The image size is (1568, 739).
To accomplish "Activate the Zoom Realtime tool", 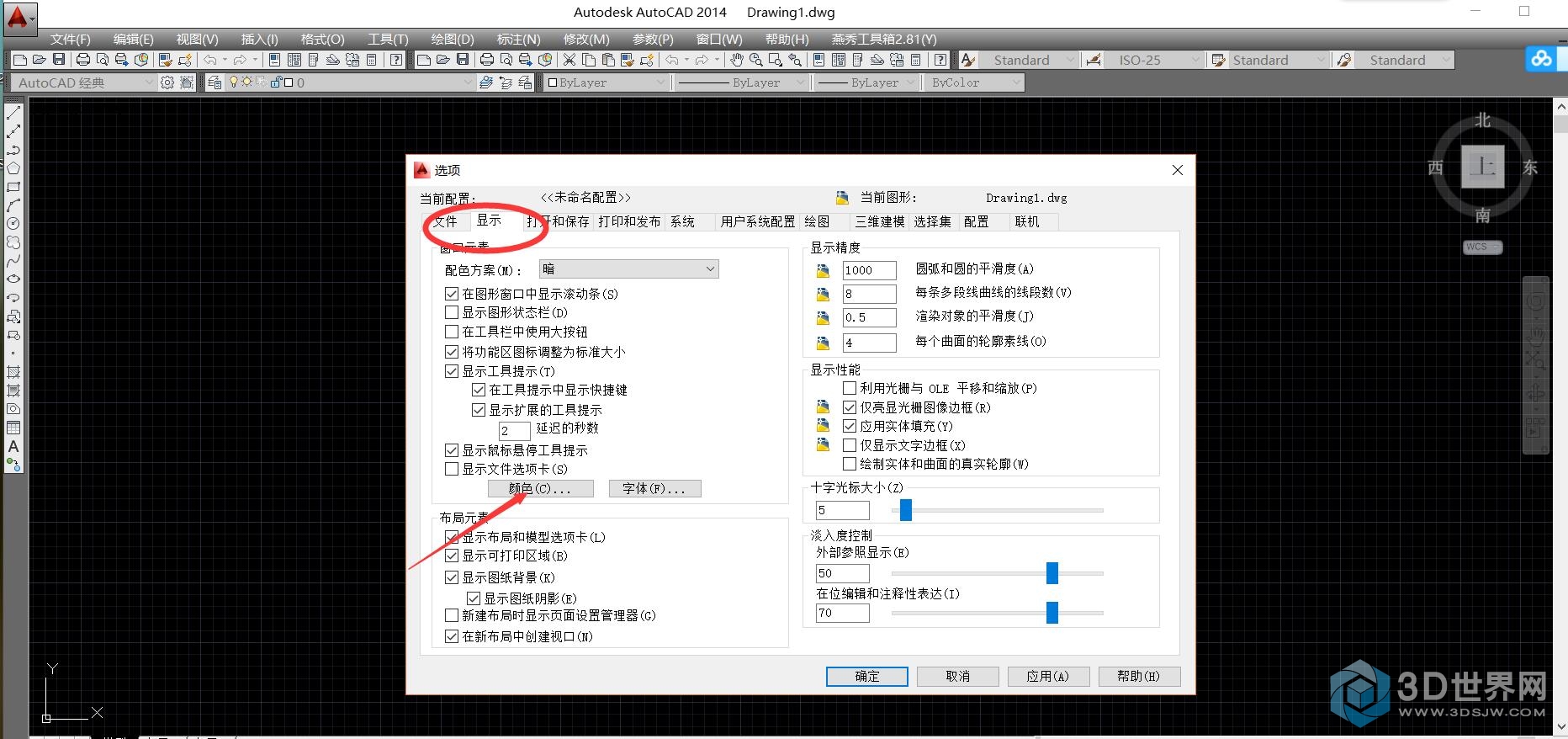I will click(x=756, y=60).
